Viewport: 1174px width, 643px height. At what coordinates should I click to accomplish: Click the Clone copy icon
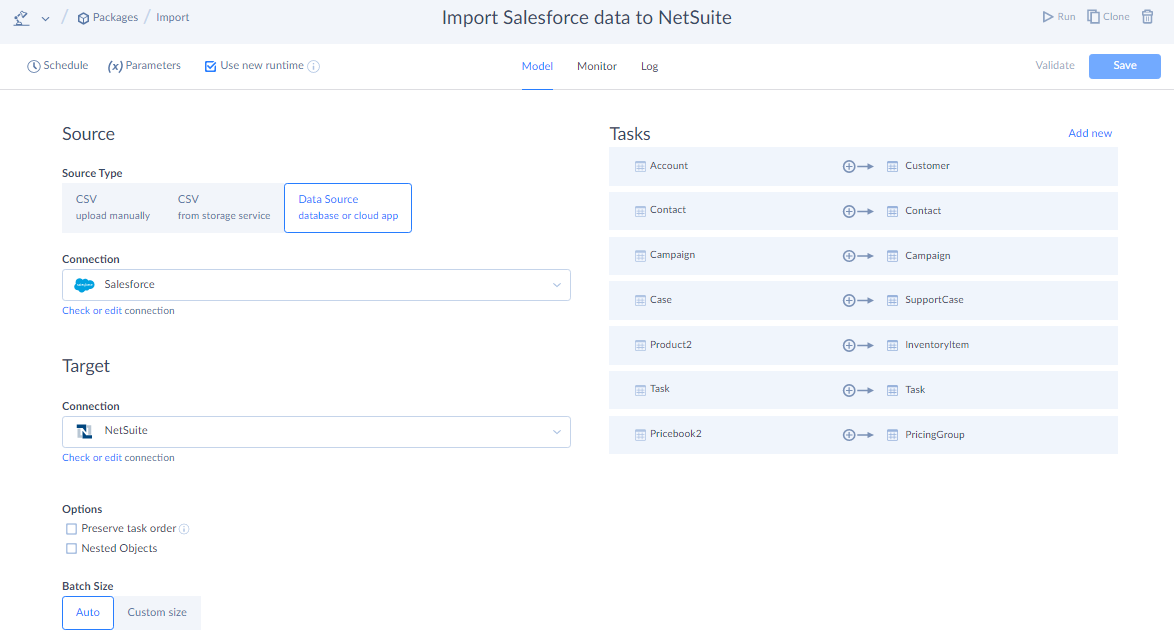coord(1093,16)
